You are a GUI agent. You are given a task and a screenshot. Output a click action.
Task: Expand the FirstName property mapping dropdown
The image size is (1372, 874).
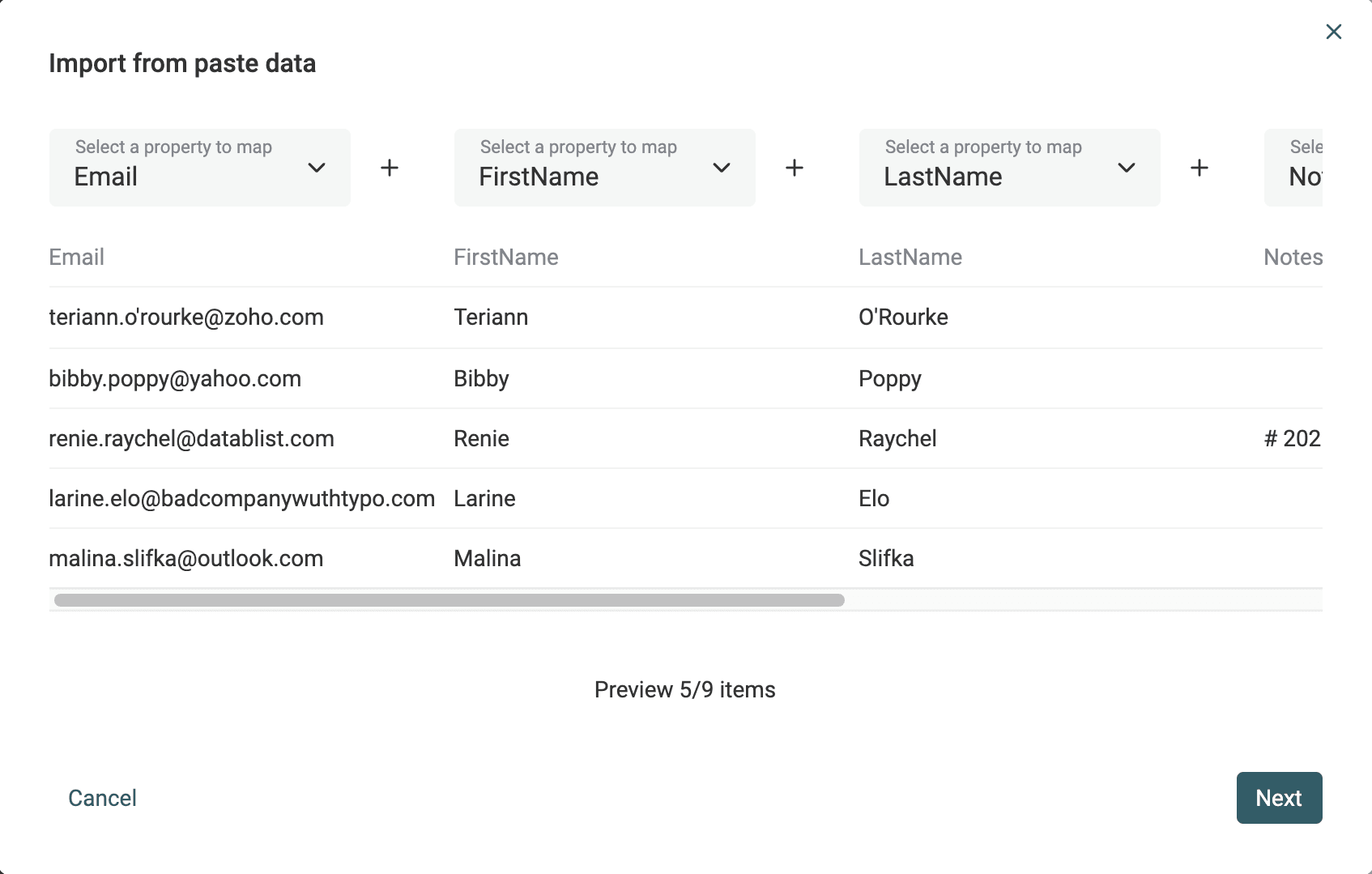604,168
